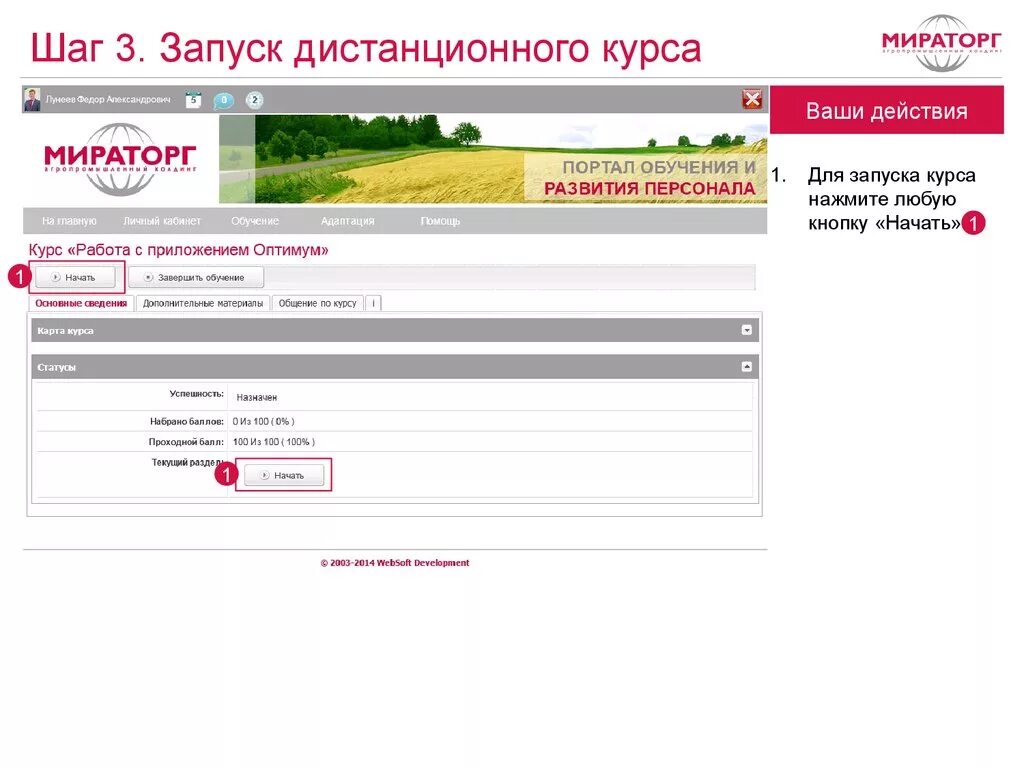Switch to Общение по курсу tab

pyautogui.click(x=317, y=303)
